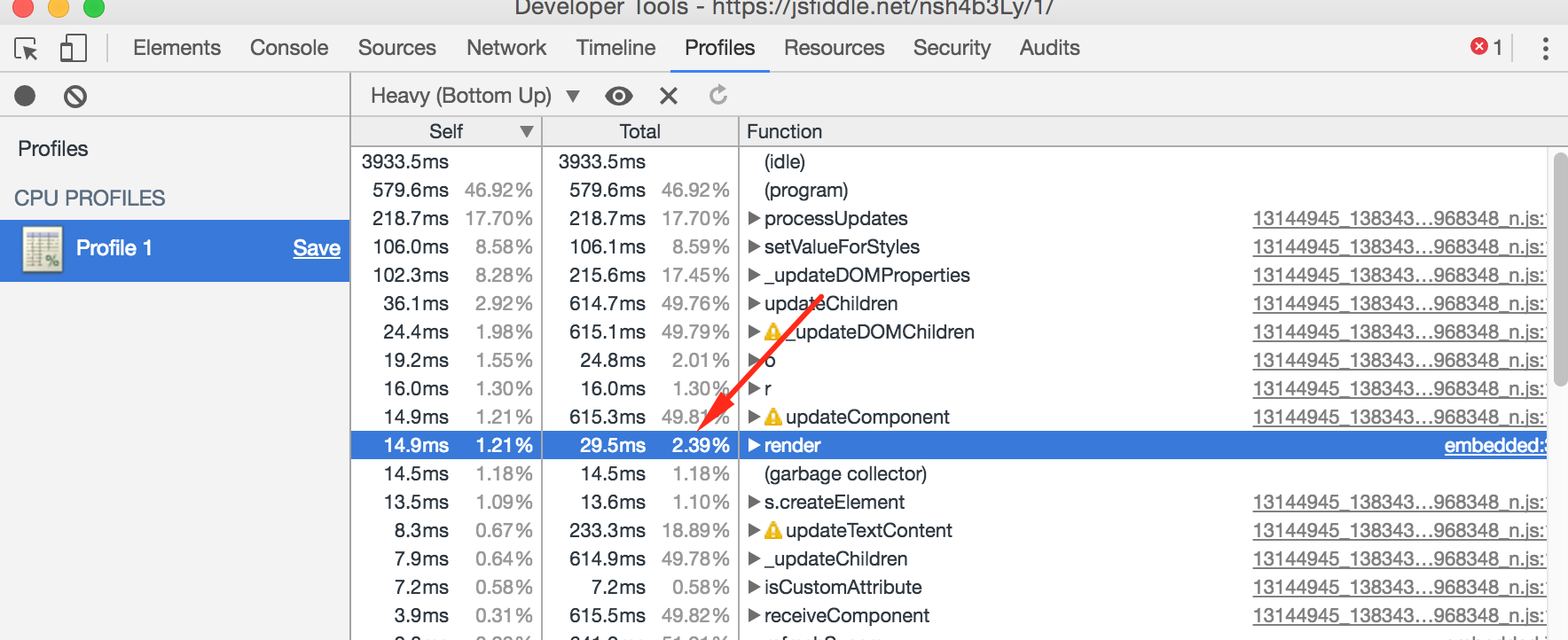Open the Network tab
1568x640 pixels.
(x=506, y=48)
